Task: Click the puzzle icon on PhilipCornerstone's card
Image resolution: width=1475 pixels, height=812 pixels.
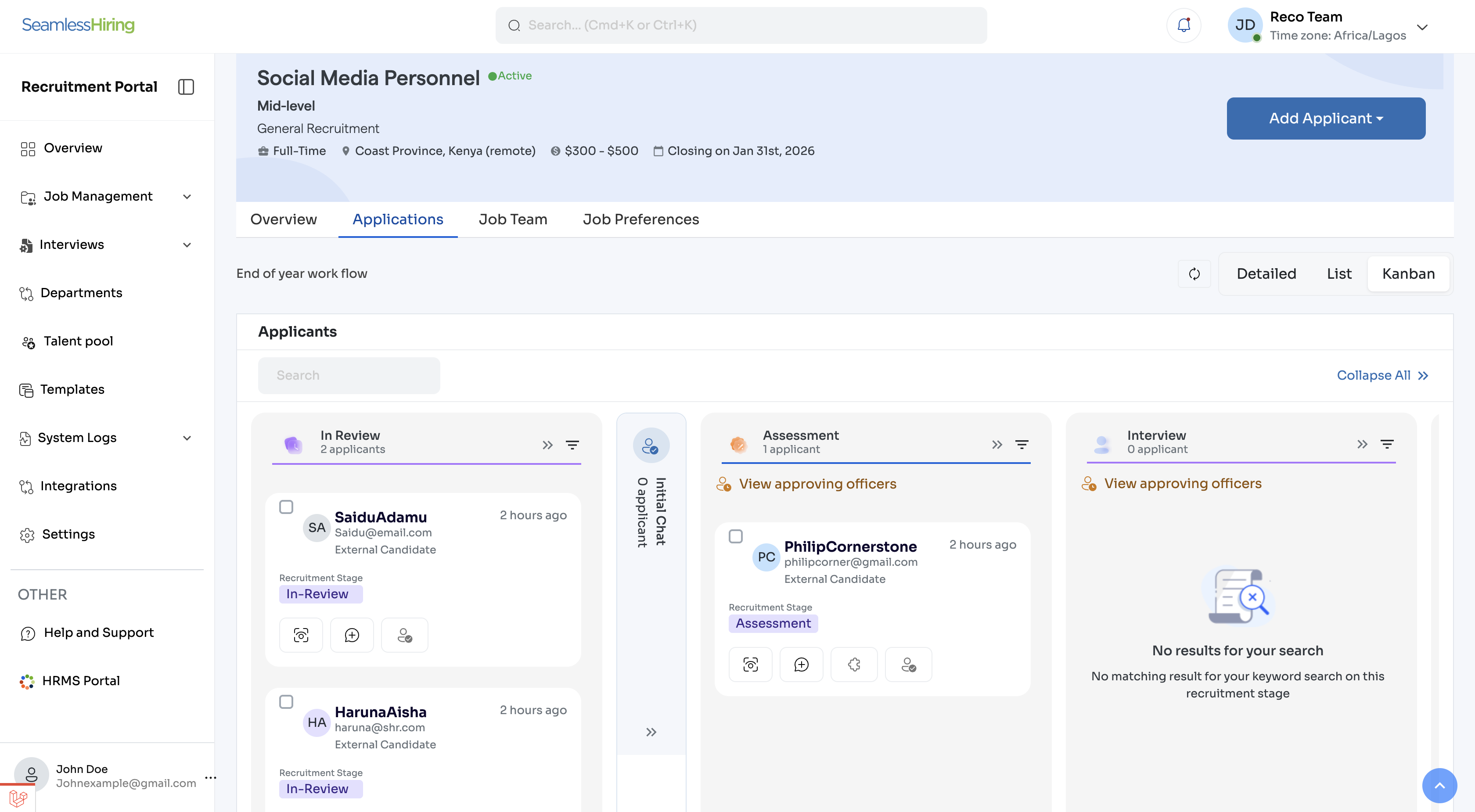Action: tap(854, 664)
